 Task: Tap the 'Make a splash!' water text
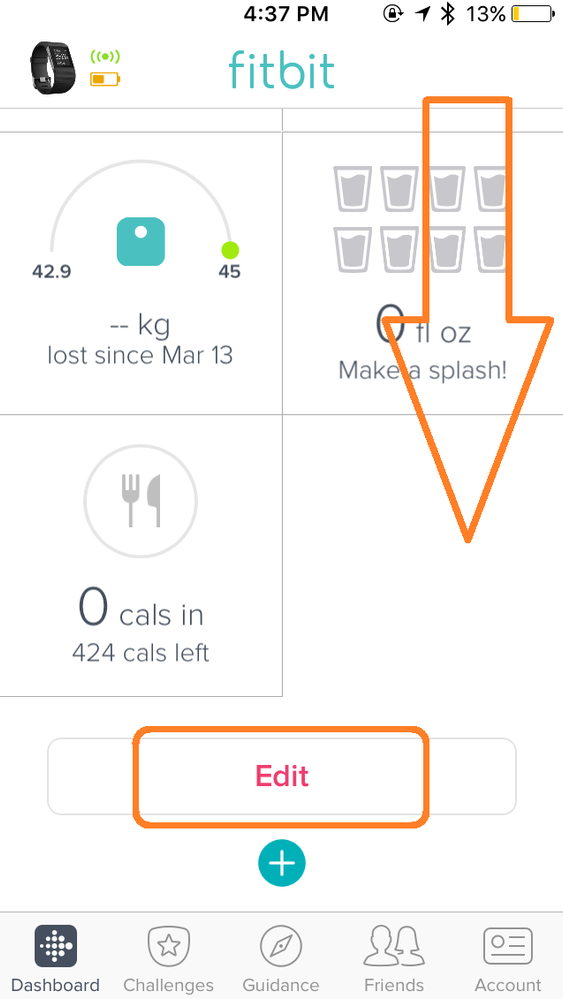point(423,370)
